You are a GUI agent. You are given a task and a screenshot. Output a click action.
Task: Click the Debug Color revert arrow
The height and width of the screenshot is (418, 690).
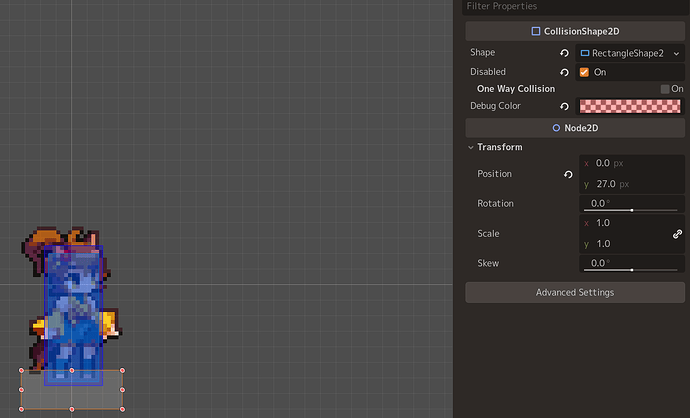coord(564,106)
